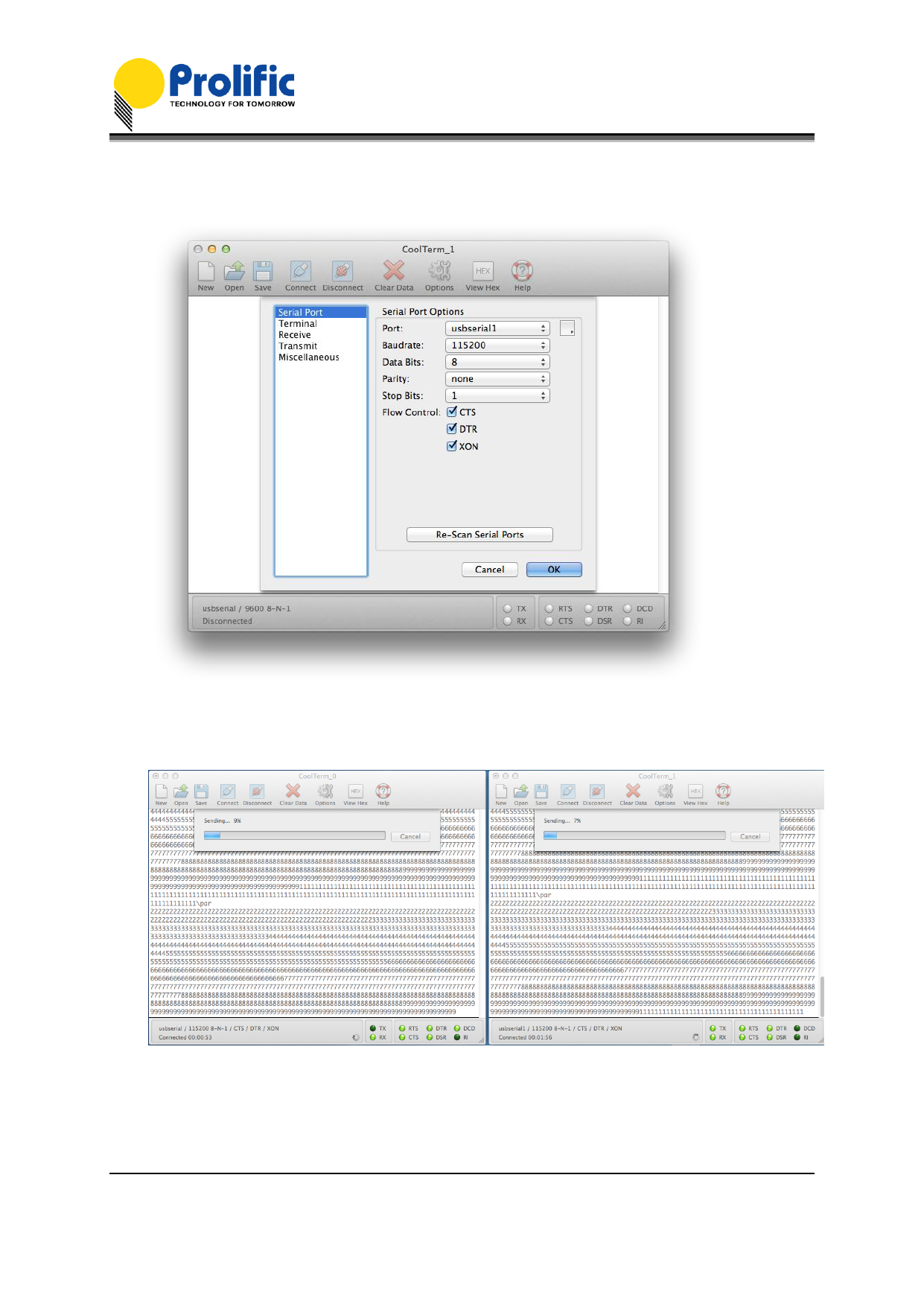The height and width of the screenshot is (1306, 924).
Task: Open the Help lifebuoy icon in main toolbar
Action: coord(522,271)
